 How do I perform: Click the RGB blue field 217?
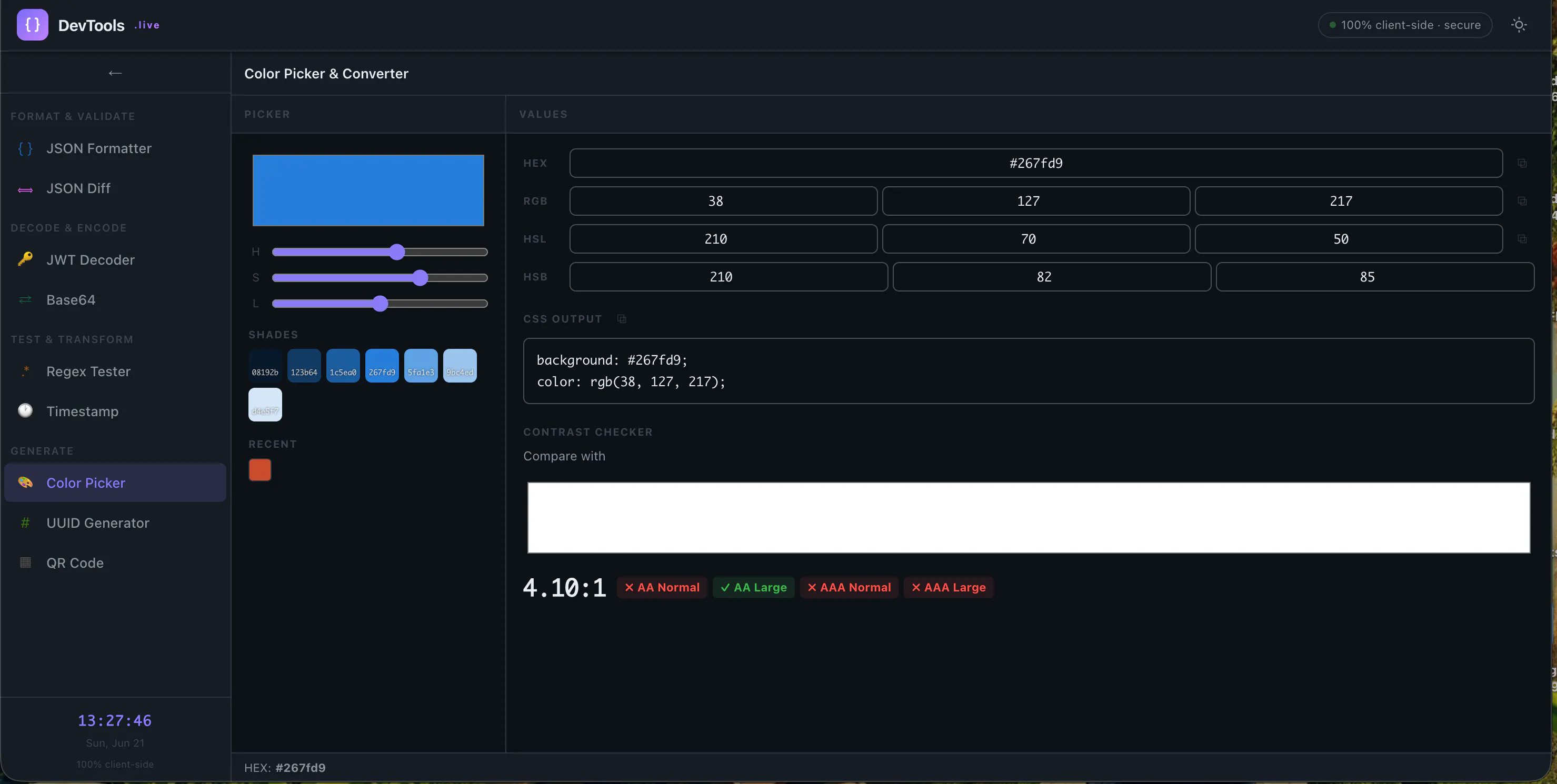(x=1349, y=201)
